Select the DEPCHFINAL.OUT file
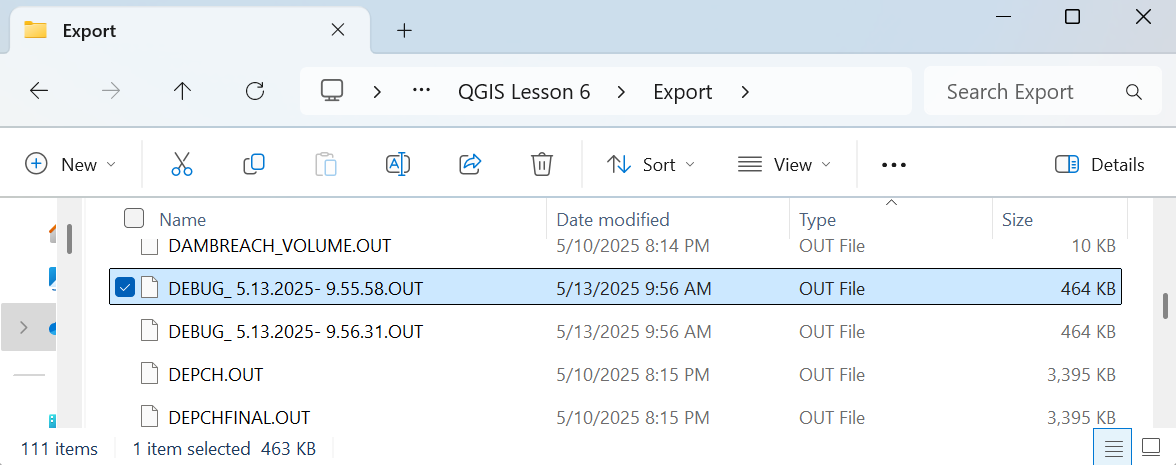 239,417
